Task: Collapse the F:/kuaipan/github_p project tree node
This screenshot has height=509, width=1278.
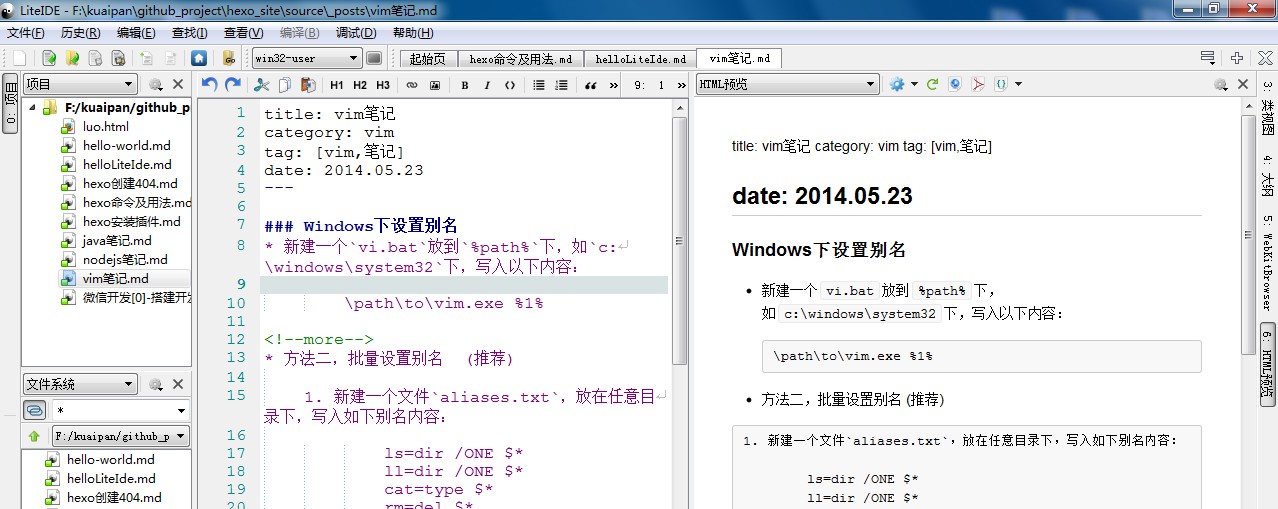Action: pyautogui.click(x=31, y=108)
